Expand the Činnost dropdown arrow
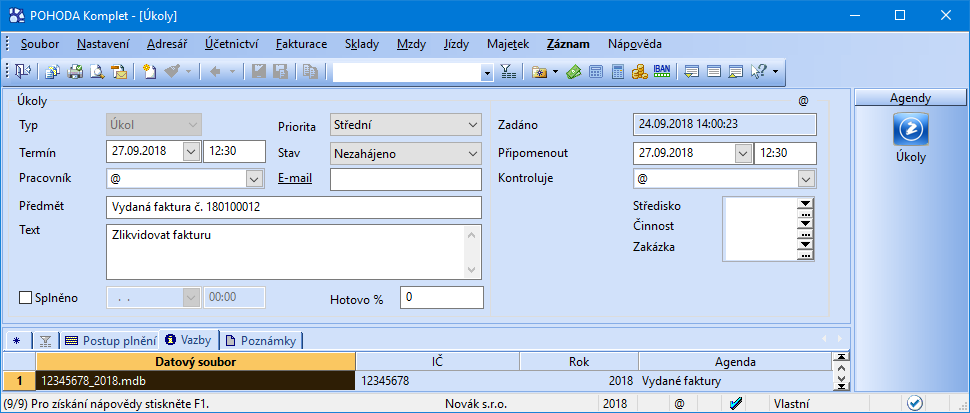970x413 pixels. pyautogui.click(x=805, y=224)
